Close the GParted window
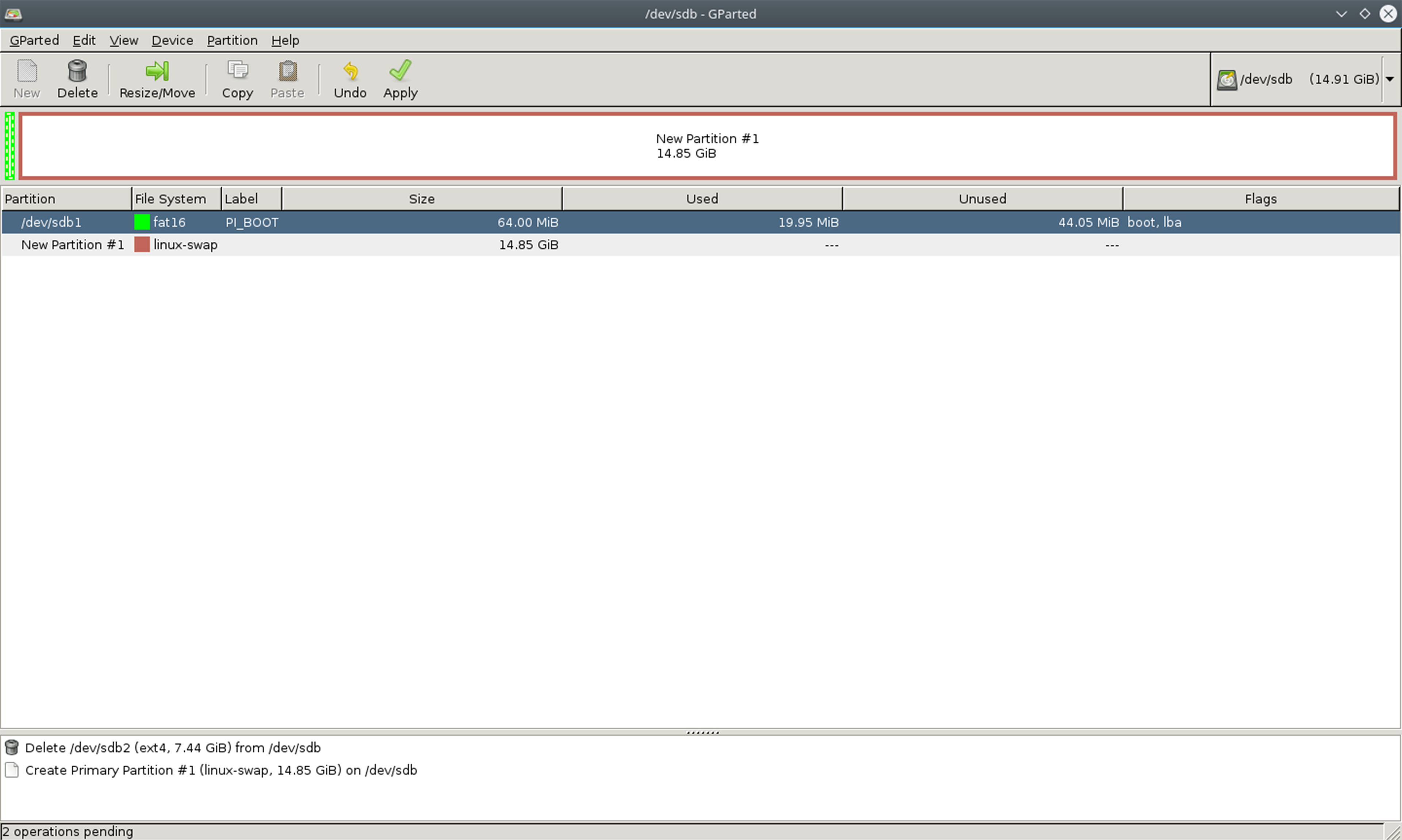 pyautogui.click(x=1388, y=14)
